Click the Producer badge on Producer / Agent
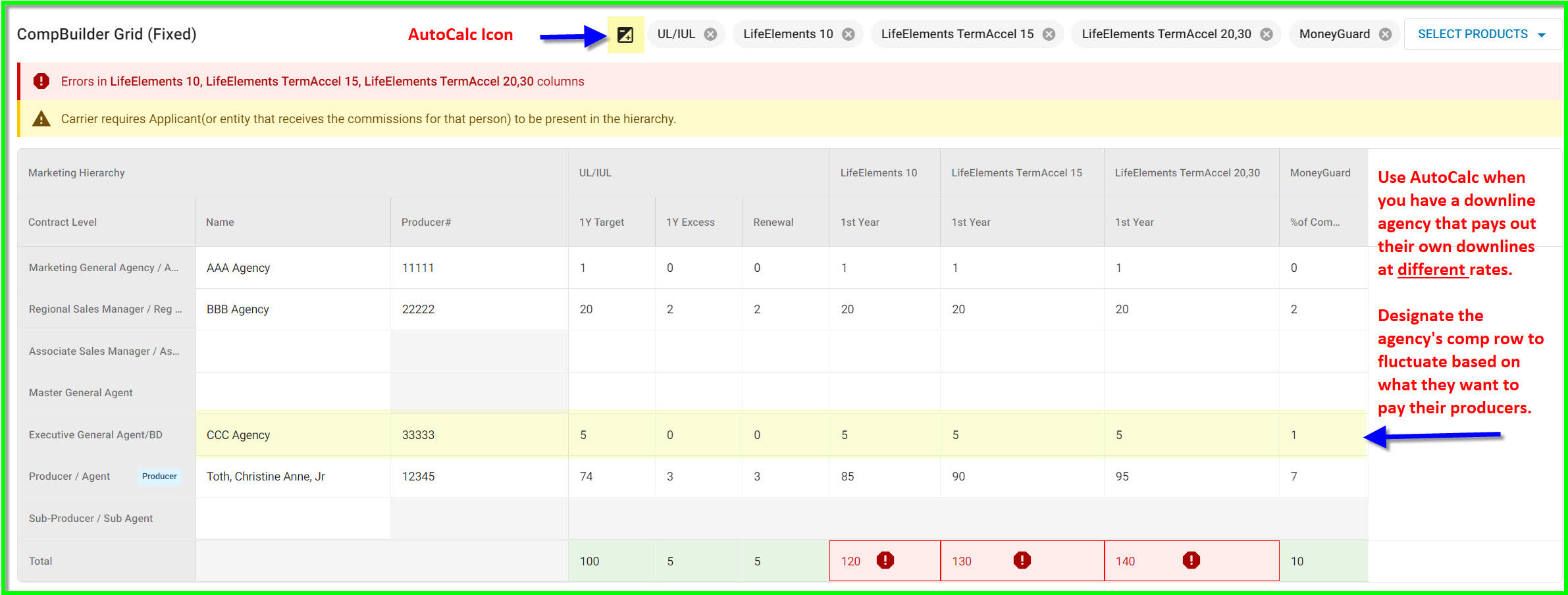 click(x=159, y=477)
